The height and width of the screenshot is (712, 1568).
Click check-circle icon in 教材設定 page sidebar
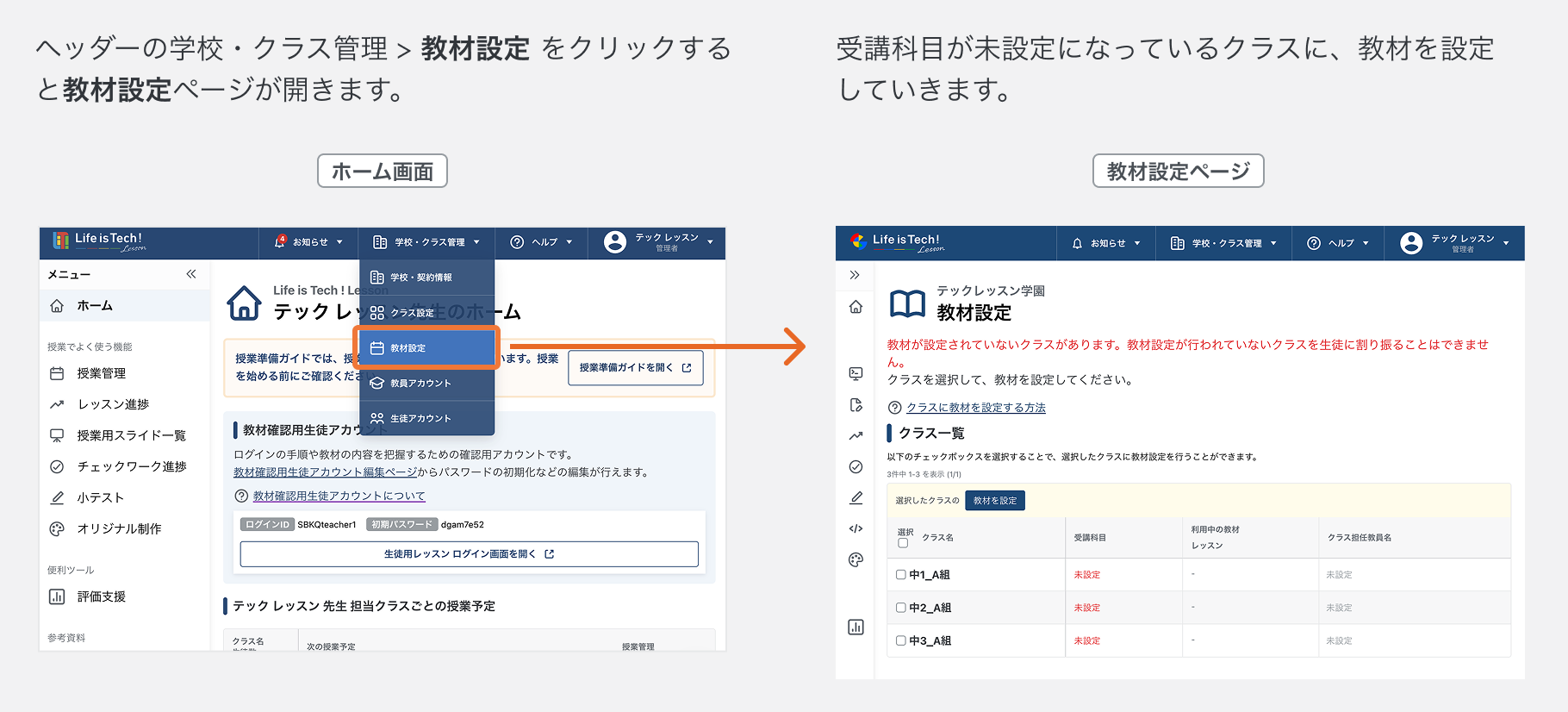856,466
